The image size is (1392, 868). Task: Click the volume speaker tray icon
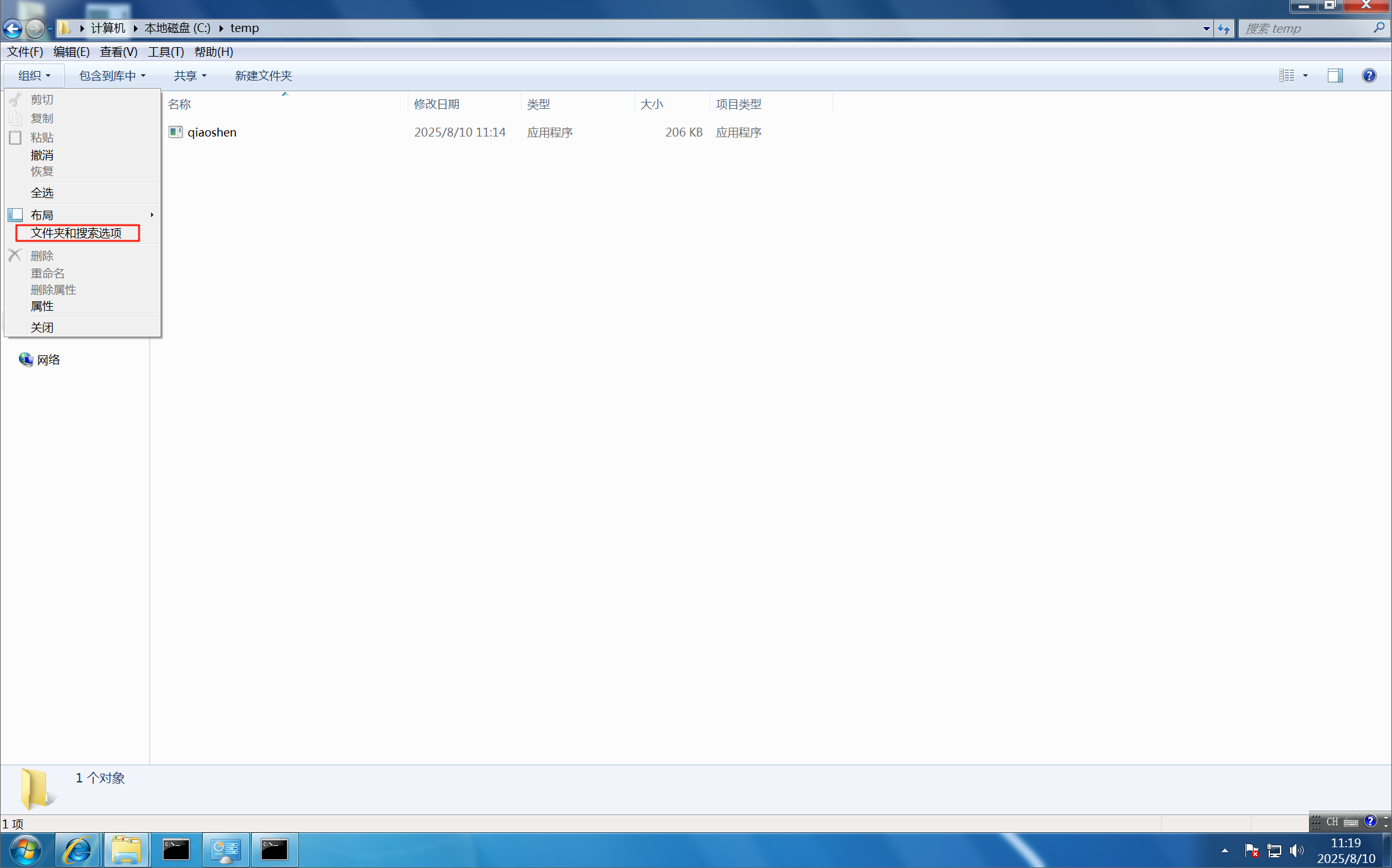[1296, 851]
